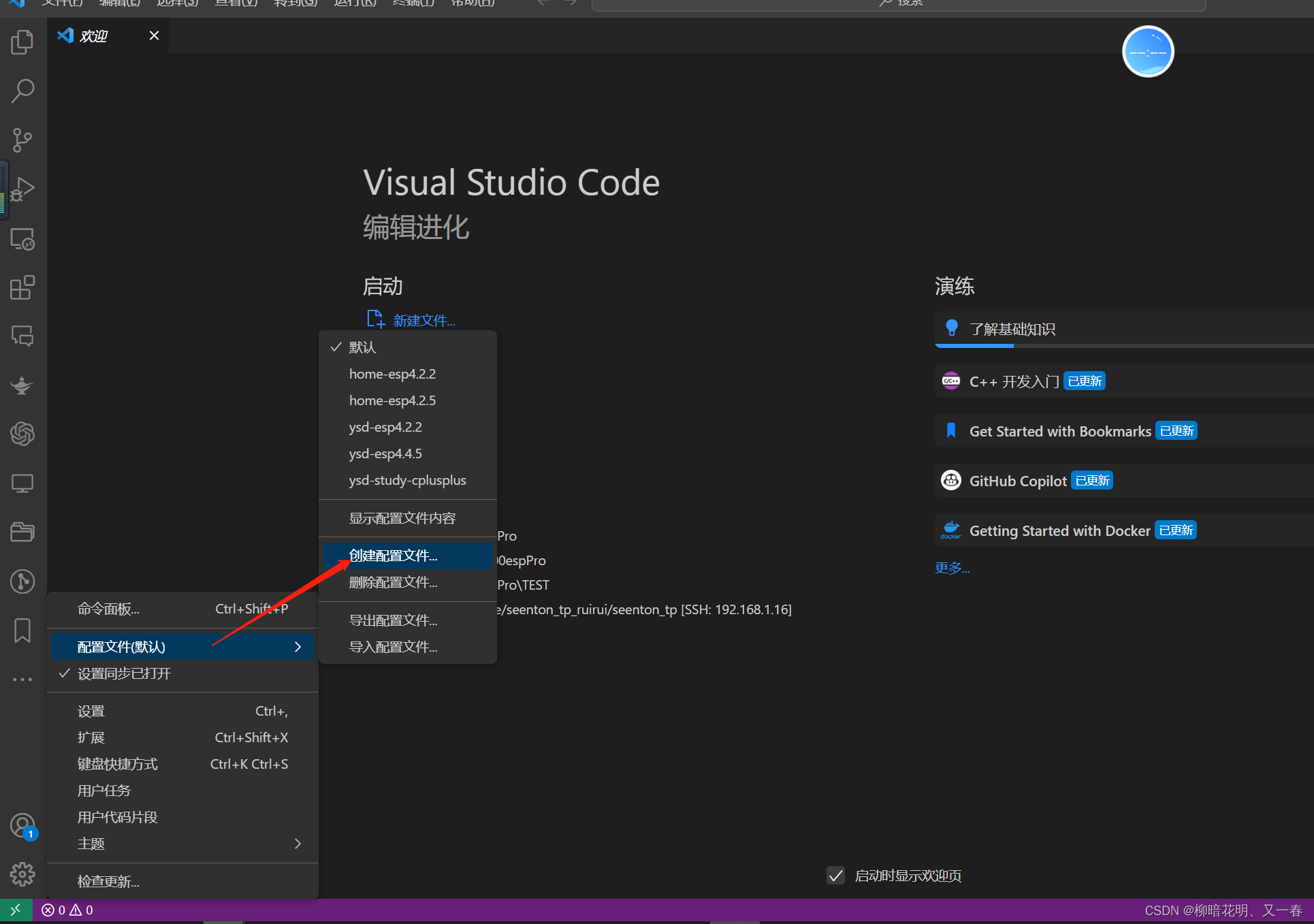Open Run and Debug view

(x=22, y=189)
